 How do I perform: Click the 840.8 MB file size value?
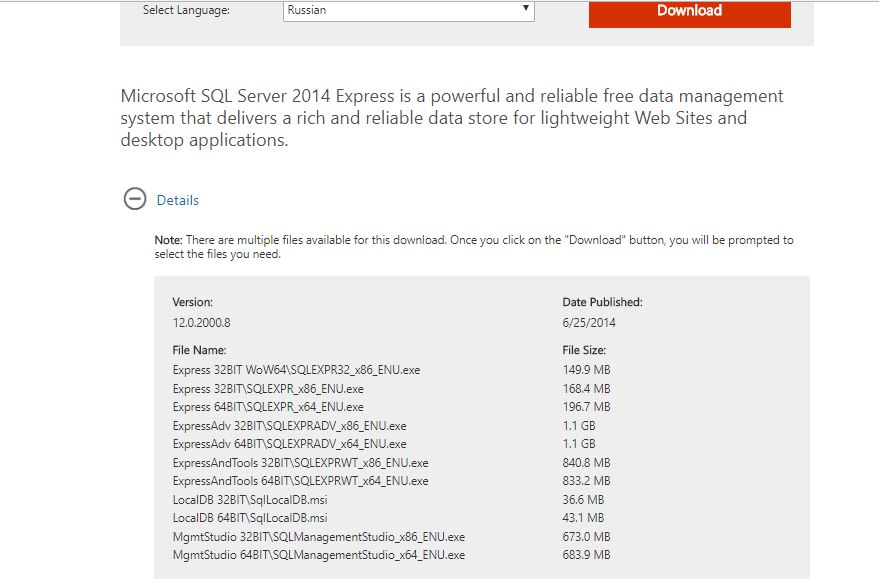coord(586,463)
